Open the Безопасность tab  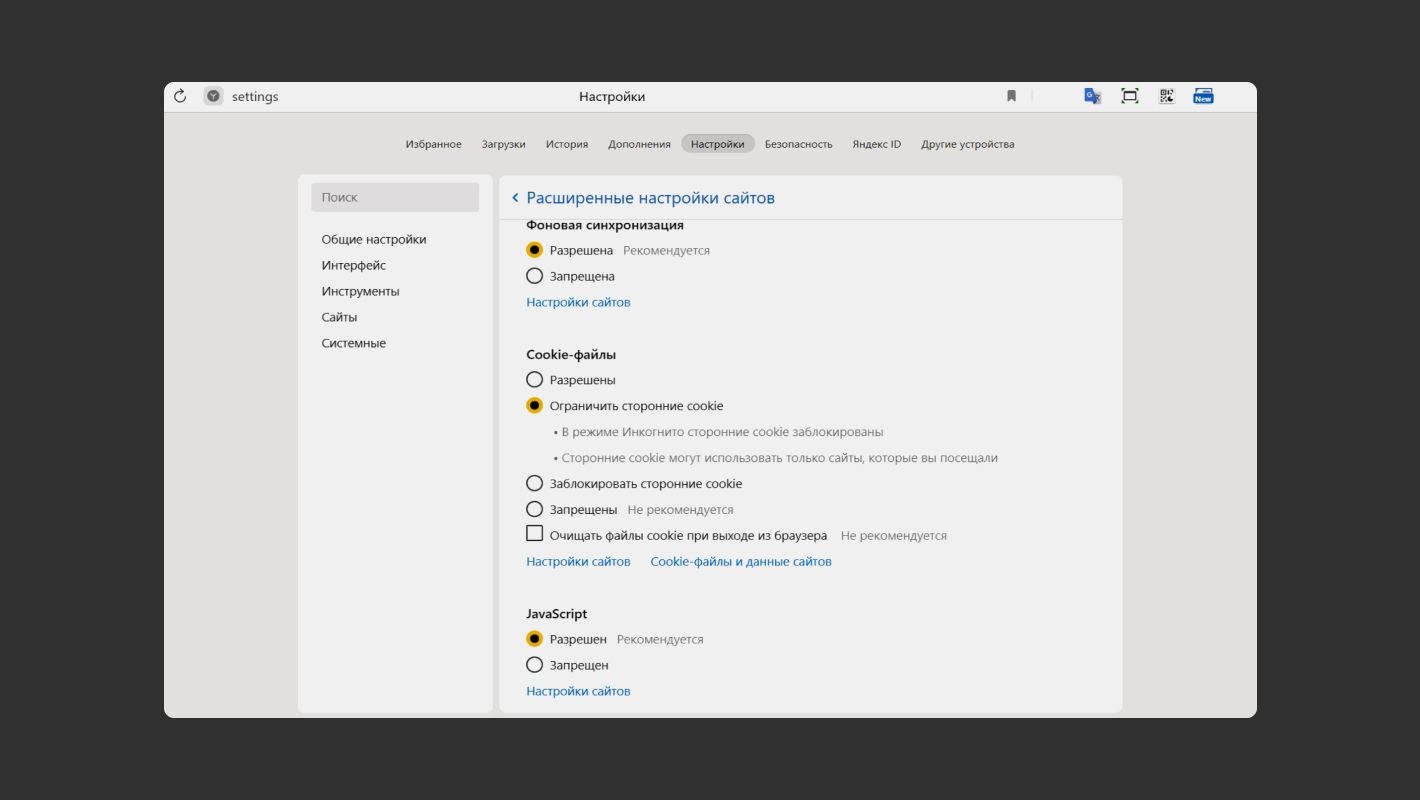(x=799, y=144)
